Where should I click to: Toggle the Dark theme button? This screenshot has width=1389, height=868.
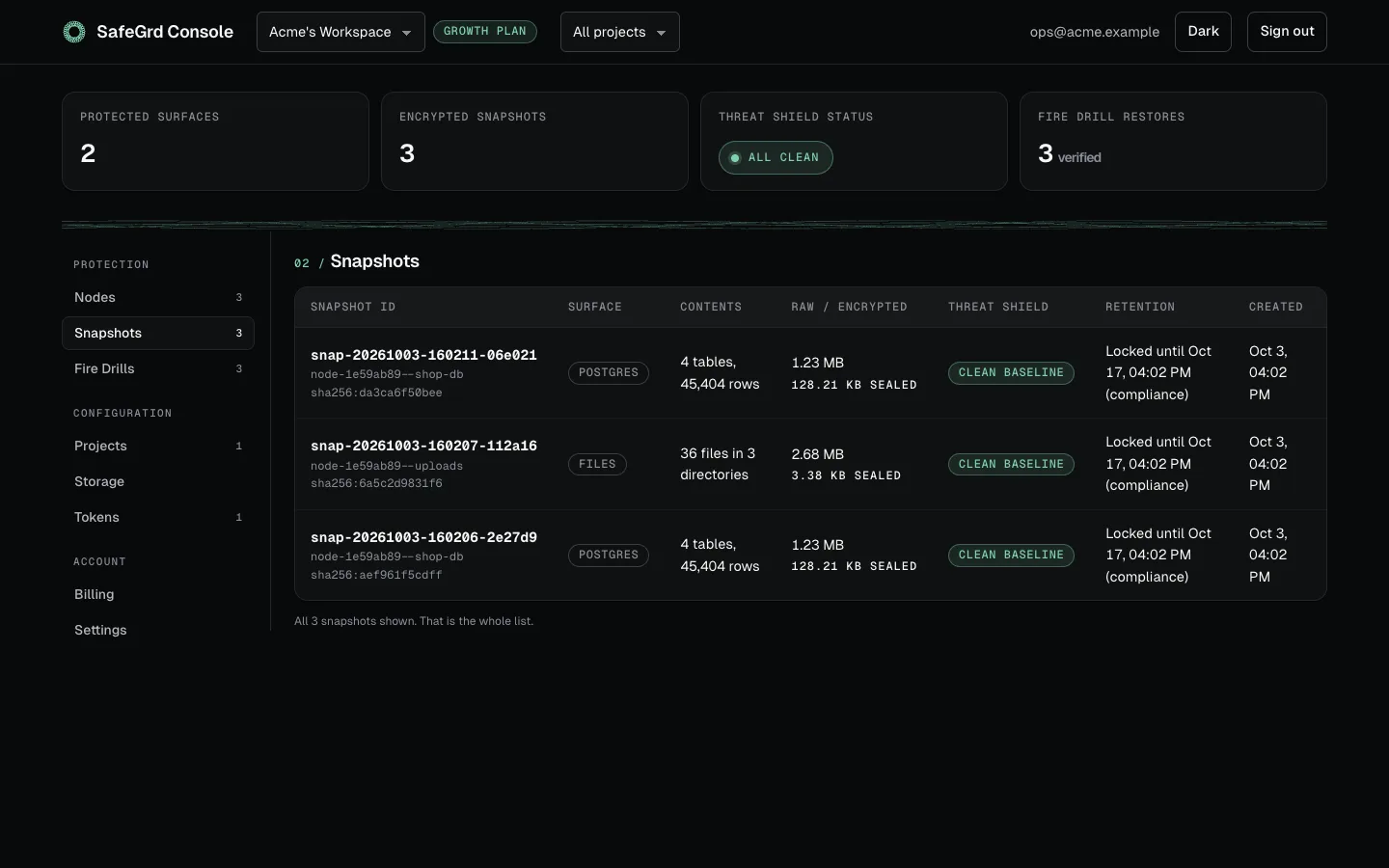point(1203,32)
